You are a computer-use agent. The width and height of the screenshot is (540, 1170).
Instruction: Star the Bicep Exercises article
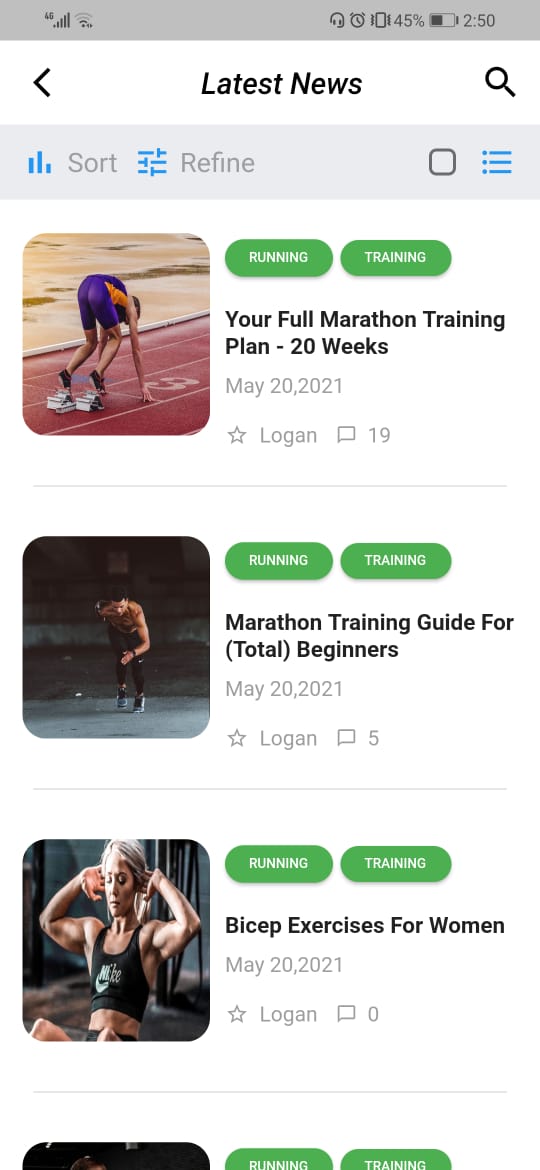[x=236, y=1014]
